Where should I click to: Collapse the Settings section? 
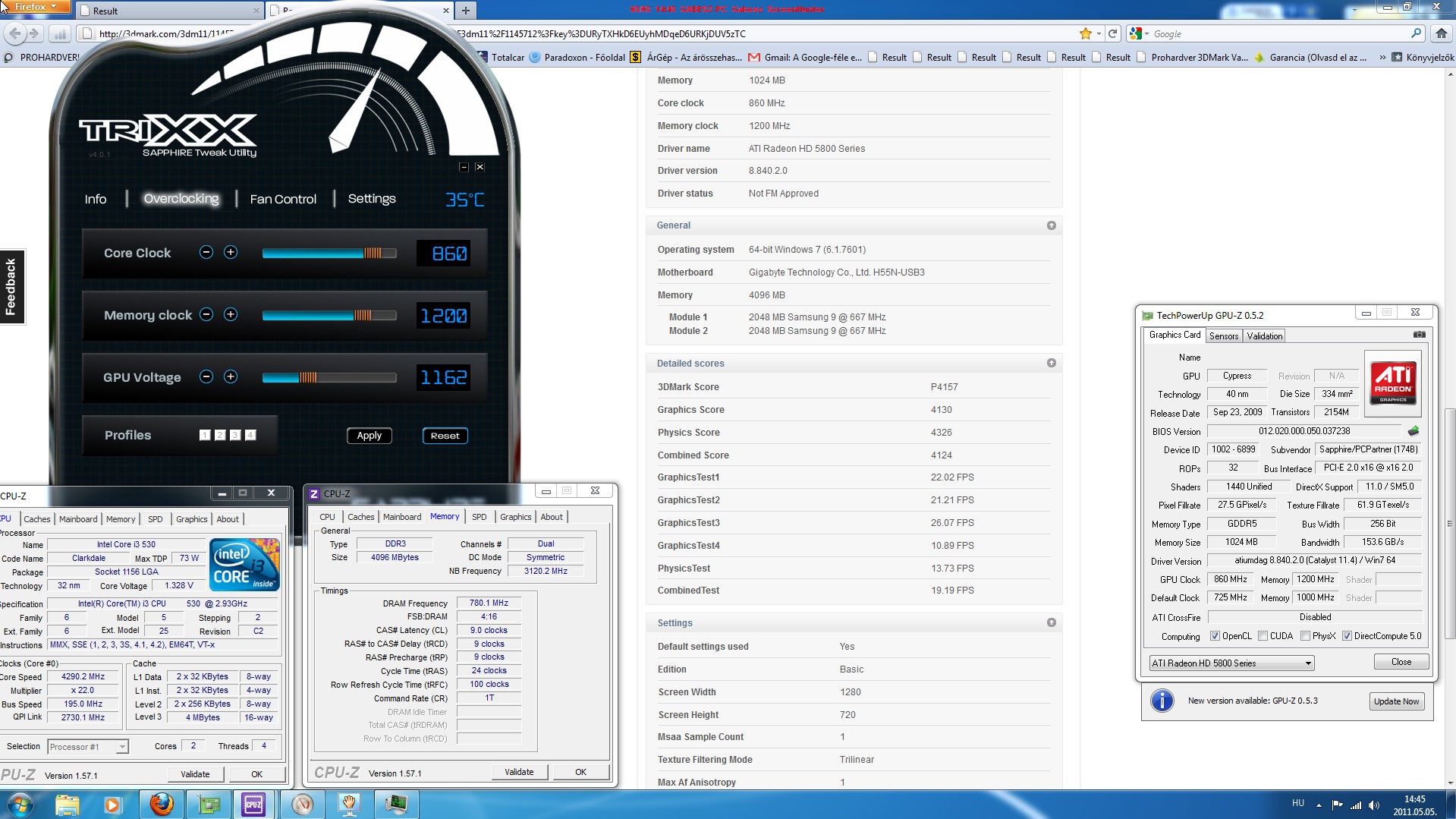tap(1051, 622)
